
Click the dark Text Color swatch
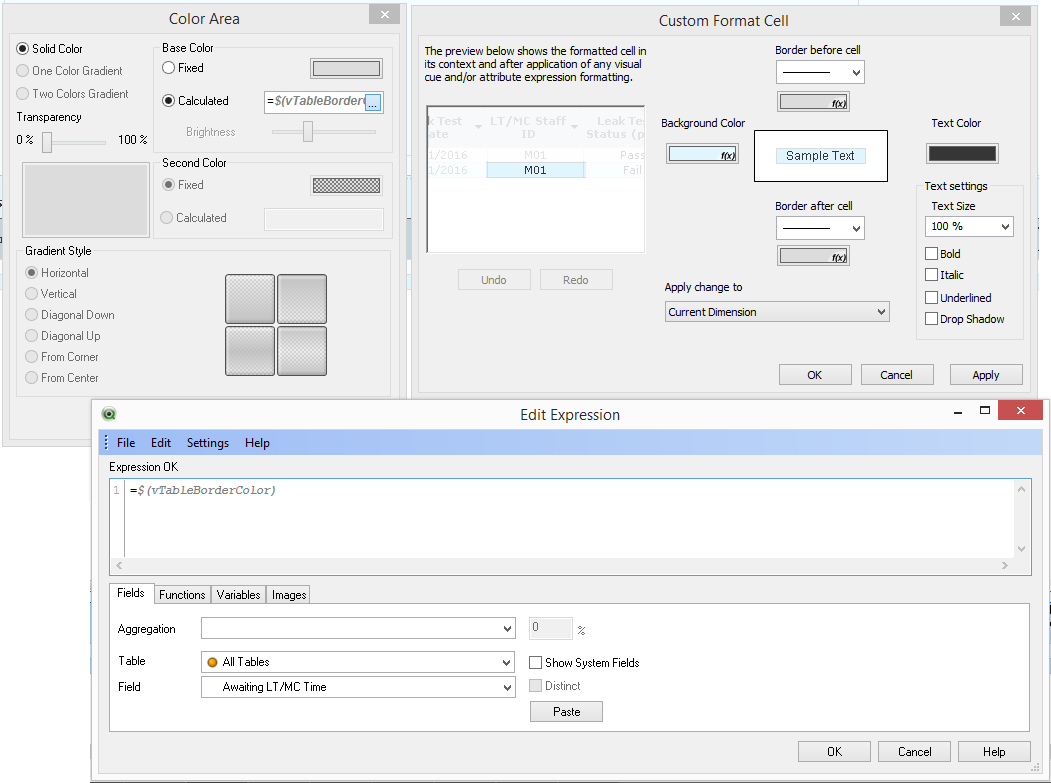pos(962,154)
